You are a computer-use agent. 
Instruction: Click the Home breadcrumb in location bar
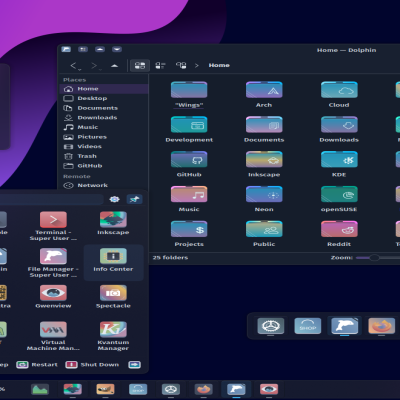pos(219,65)
